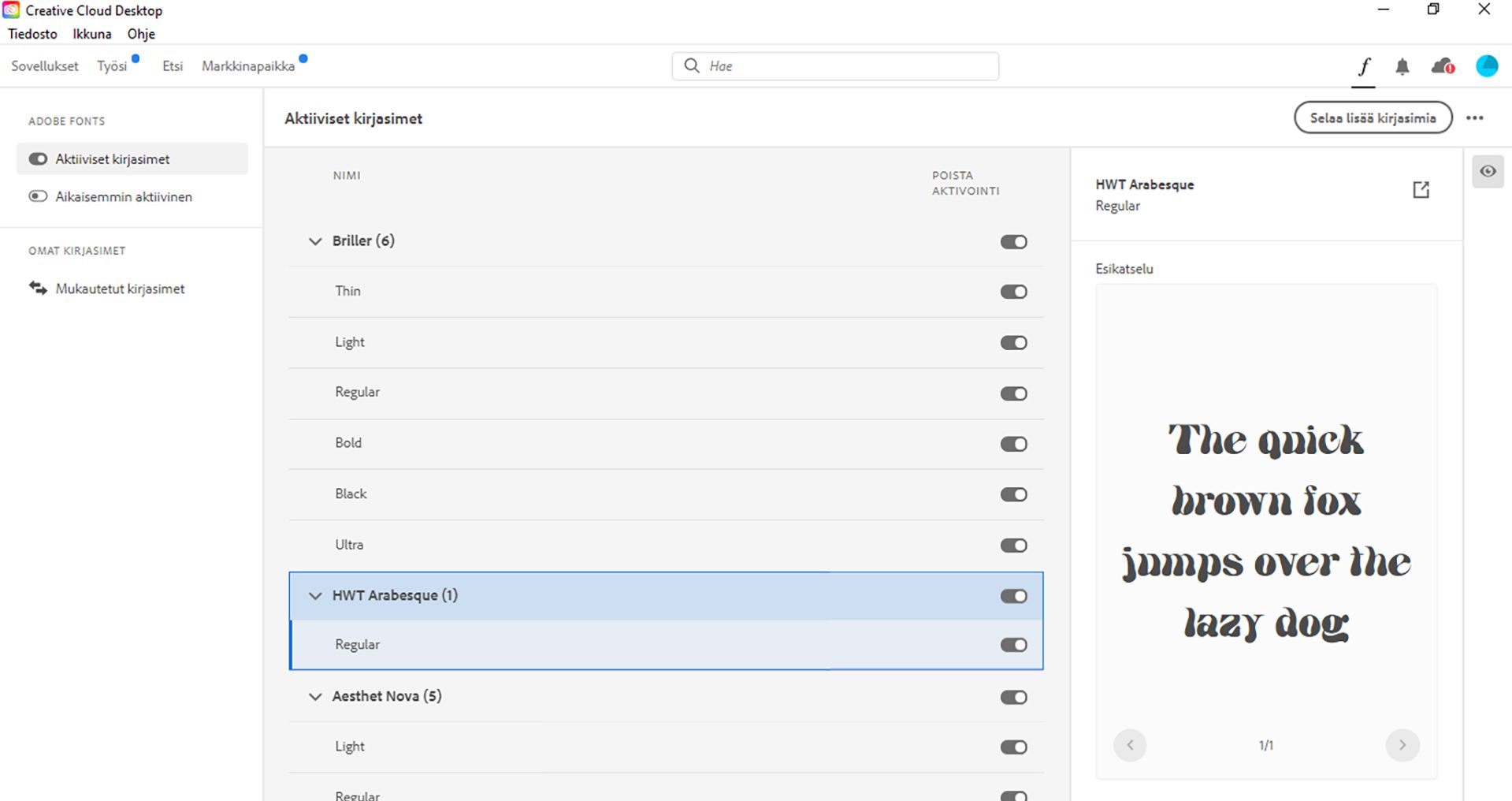
Task: Click the HWT Arabesque (1) family name
Action: [x=395, y=595]
